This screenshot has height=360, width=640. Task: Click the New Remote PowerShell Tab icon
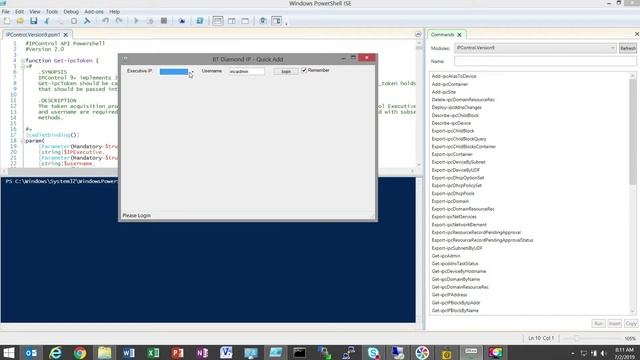point(182,21)
